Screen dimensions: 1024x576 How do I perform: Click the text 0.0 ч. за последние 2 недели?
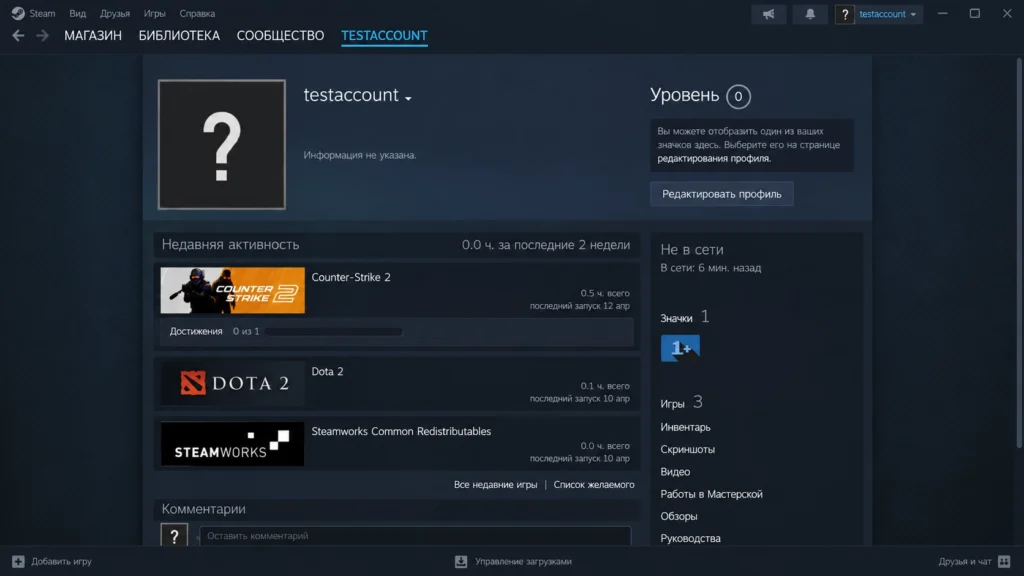[x=546, y=245]
